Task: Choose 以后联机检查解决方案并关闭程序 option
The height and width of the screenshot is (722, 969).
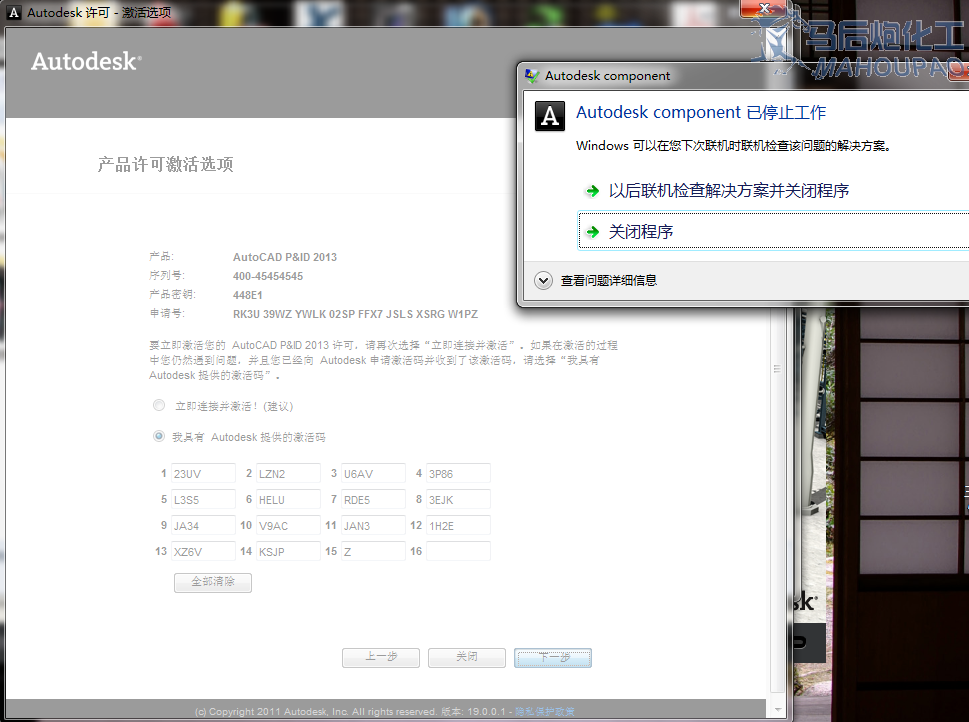Action: (x=728, y=191)
